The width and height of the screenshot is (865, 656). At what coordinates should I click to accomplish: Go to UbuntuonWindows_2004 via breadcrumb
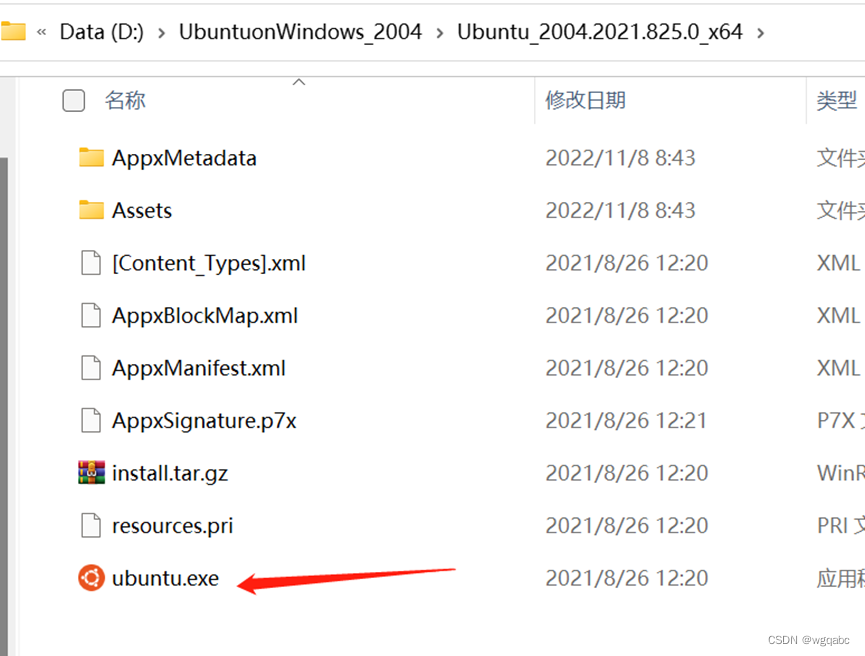click(300, 31)
